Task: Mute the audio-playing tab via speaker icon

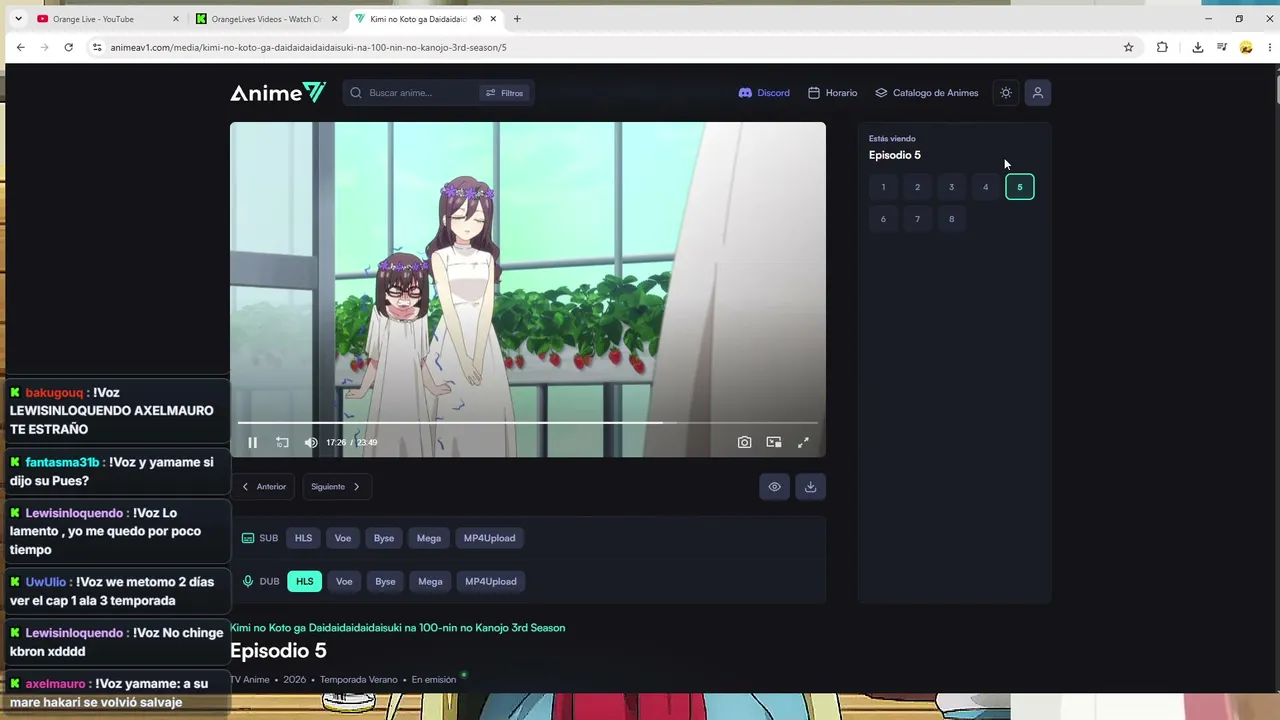Action: pos(477,19)
